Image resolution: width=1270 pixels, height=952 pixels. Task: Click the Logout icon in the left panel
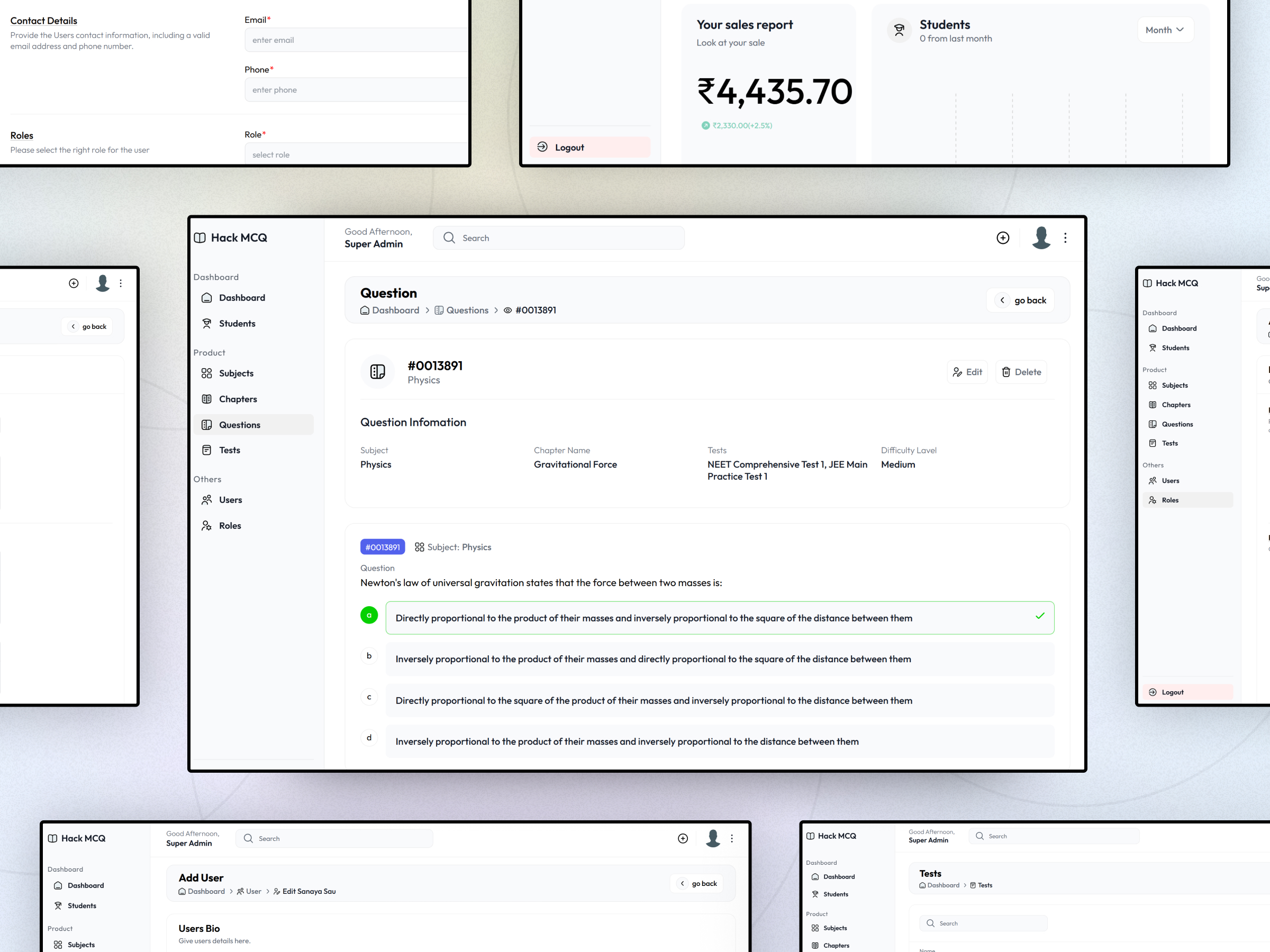click(x=542, y=147)
